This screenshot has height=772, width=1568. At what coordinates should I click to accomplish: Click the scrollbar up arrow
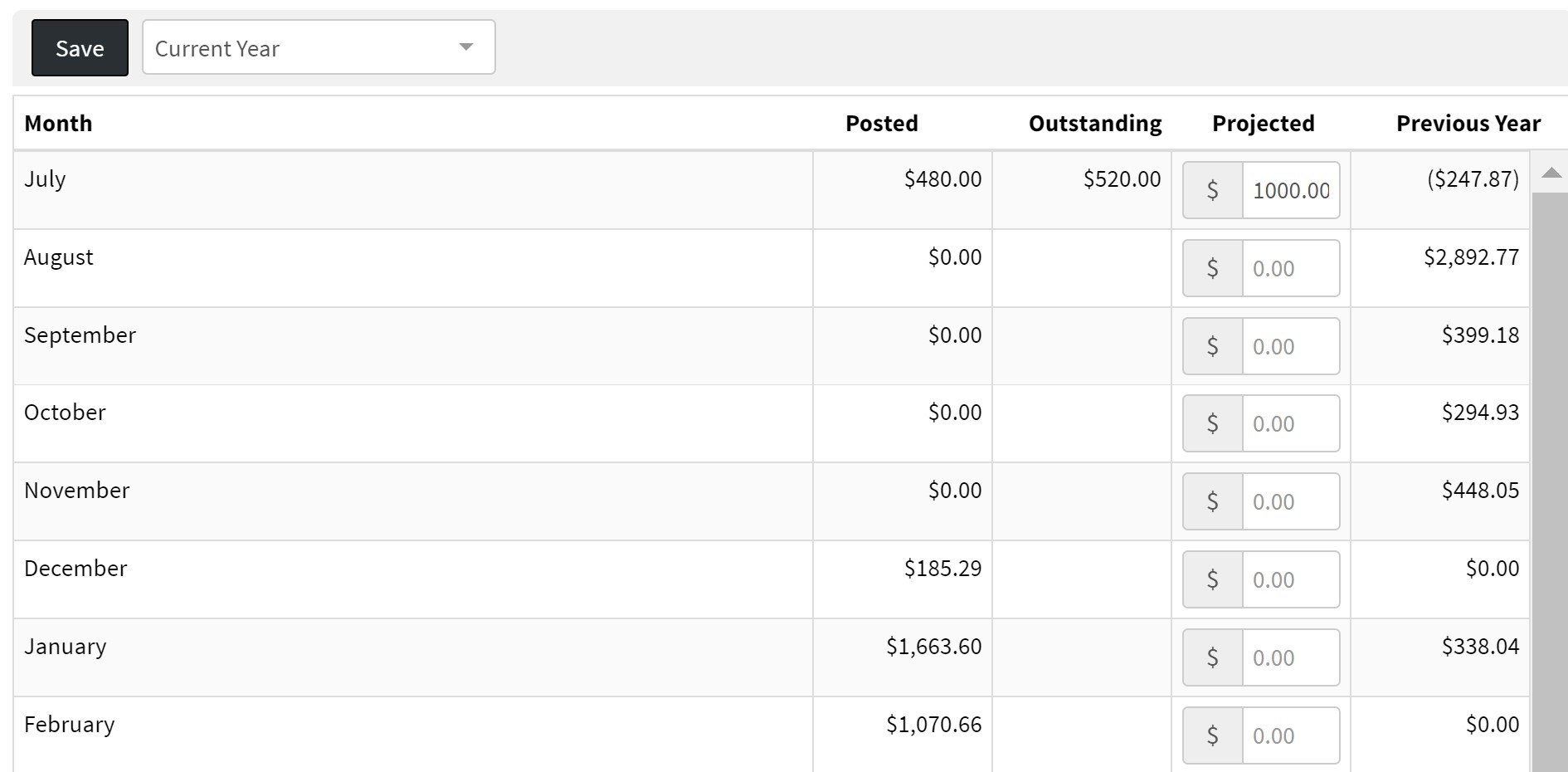[x=1551, y=173]
